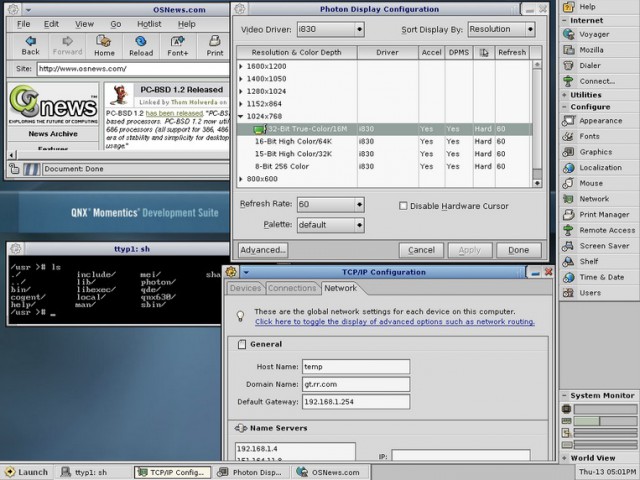Expand the 1280x1024 resolution row
The height and width of the screenshot is (480, 640).
point(241,91)
